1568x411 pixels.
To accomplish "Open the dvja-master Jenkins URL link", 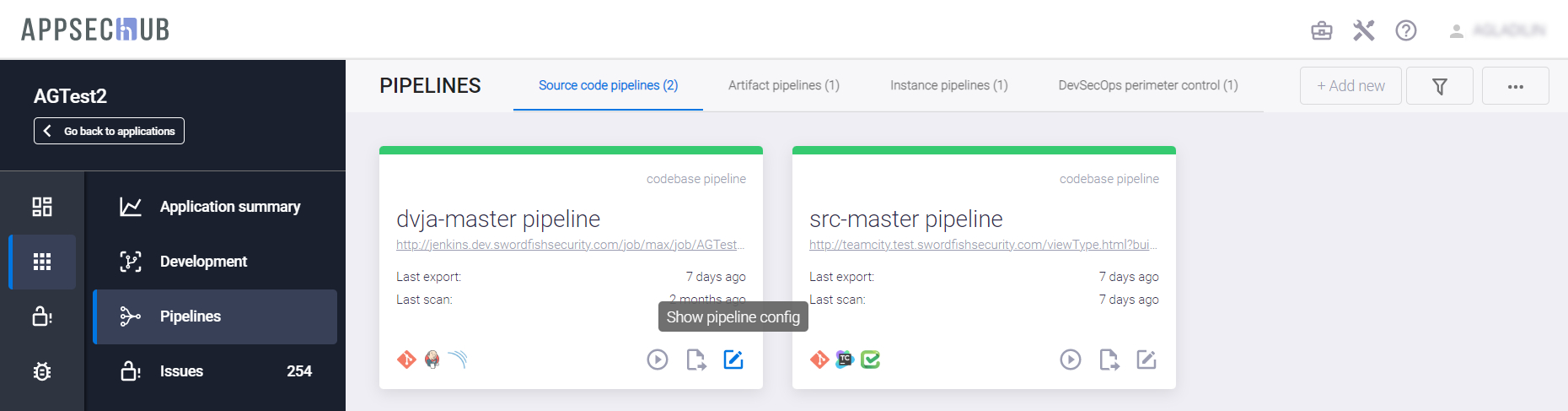I will [x=570, y=245].
